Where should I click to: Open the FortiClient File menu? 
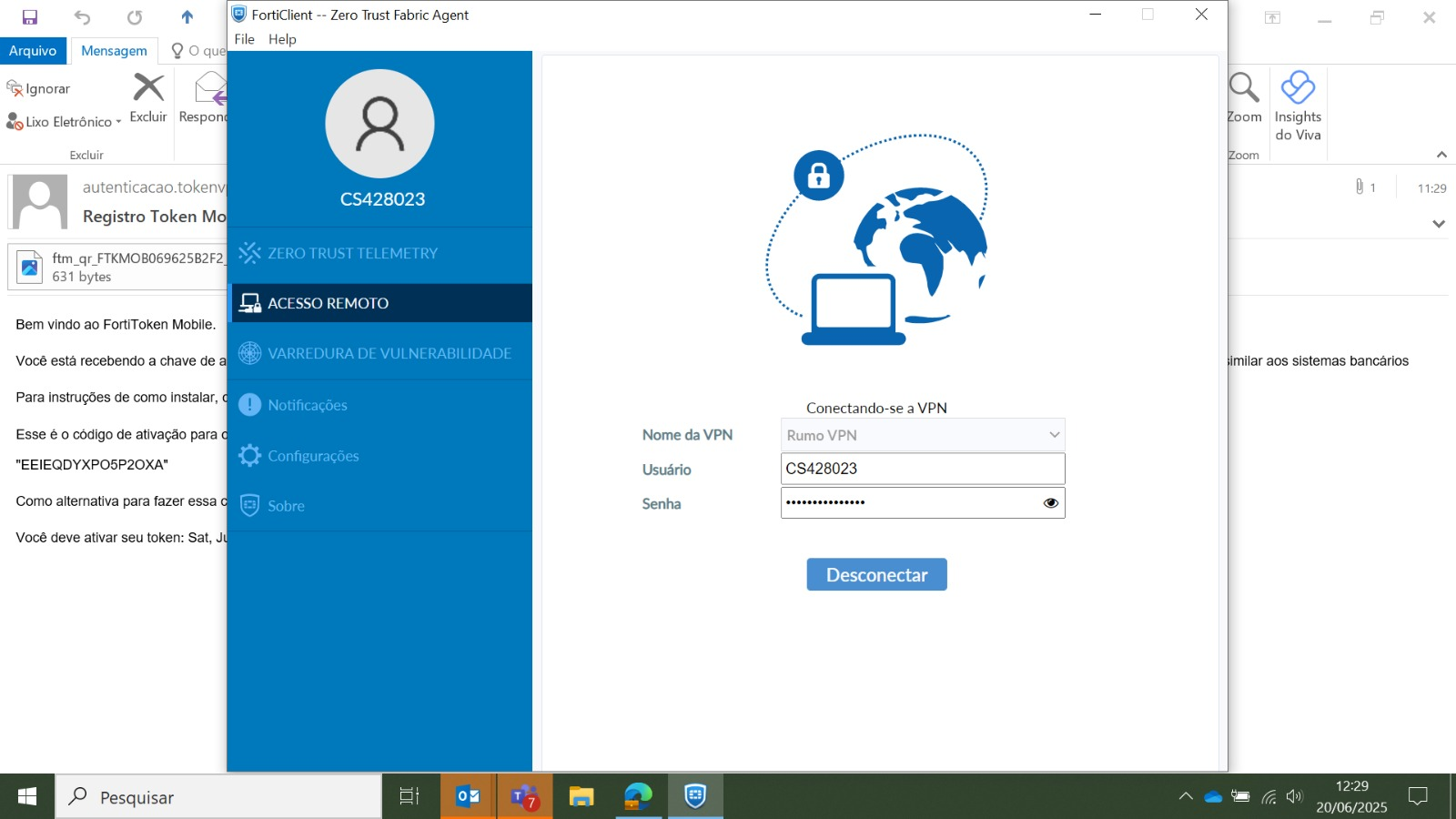pos(244,39)
